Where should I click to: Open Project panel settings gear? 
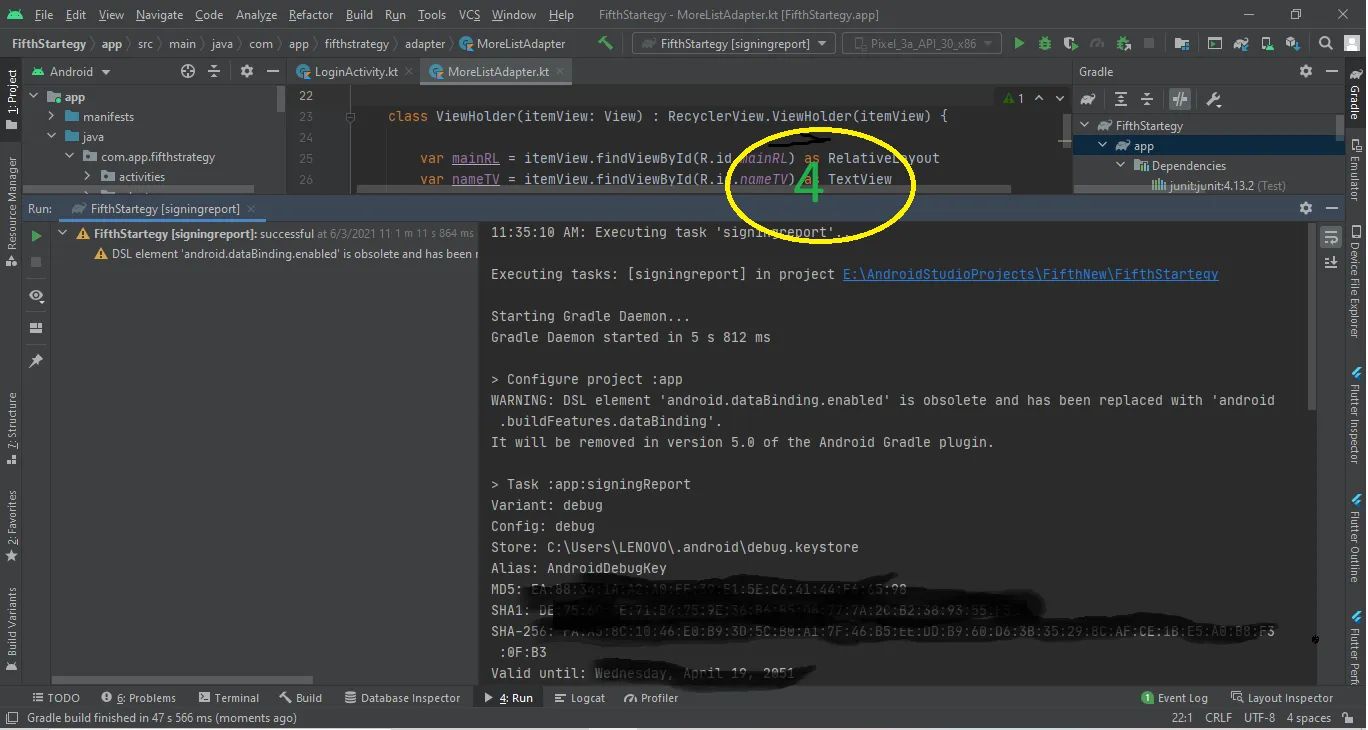[x=247, y=71]
